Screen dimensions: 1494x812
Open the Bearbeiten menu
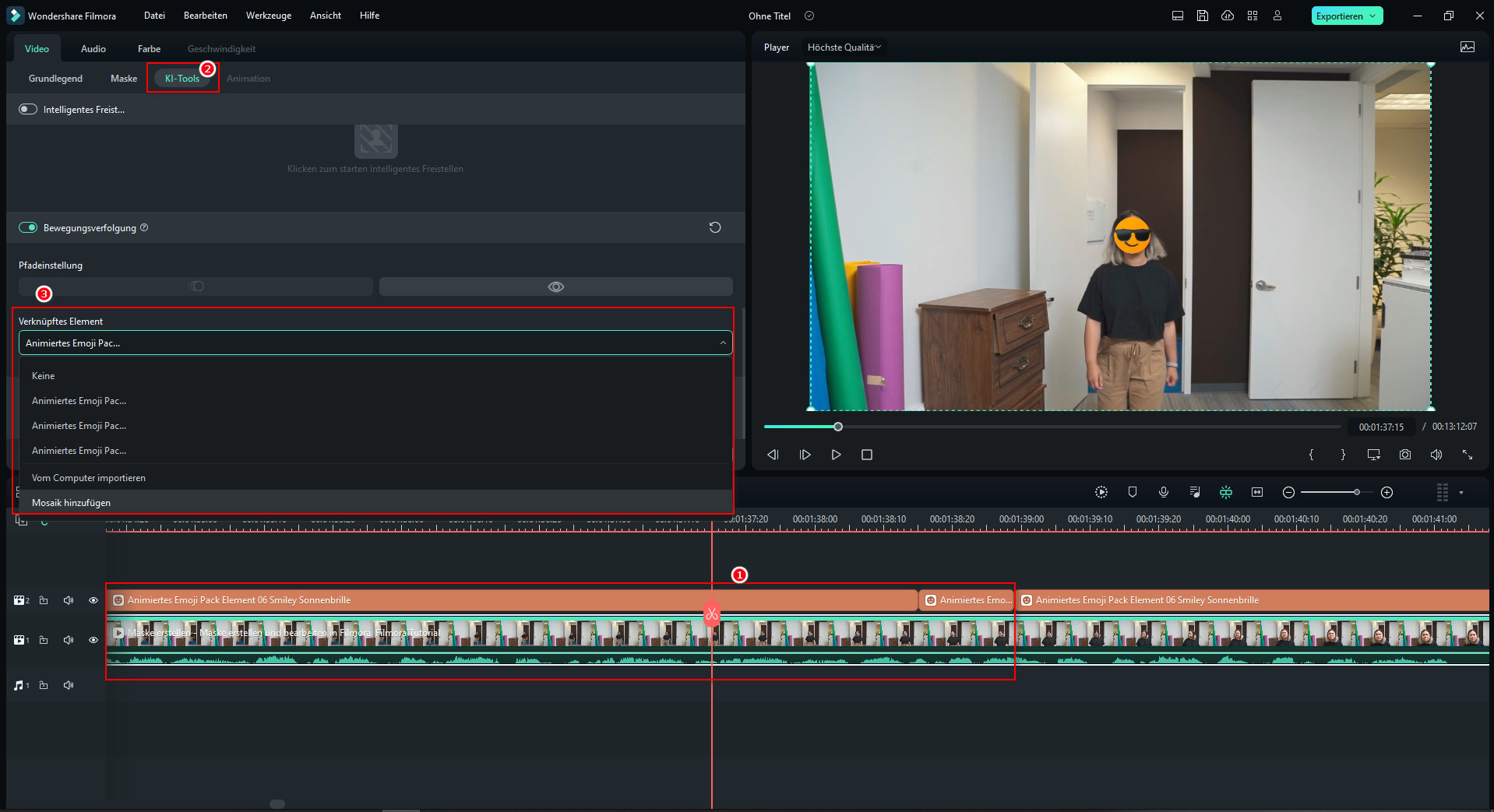[206, 16]
